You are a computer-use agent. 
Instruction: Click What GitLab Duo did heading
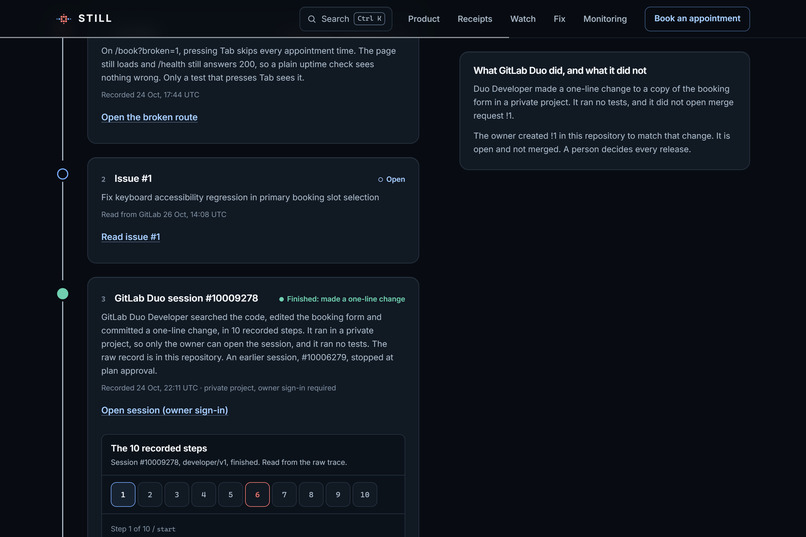tap(560, 71)
